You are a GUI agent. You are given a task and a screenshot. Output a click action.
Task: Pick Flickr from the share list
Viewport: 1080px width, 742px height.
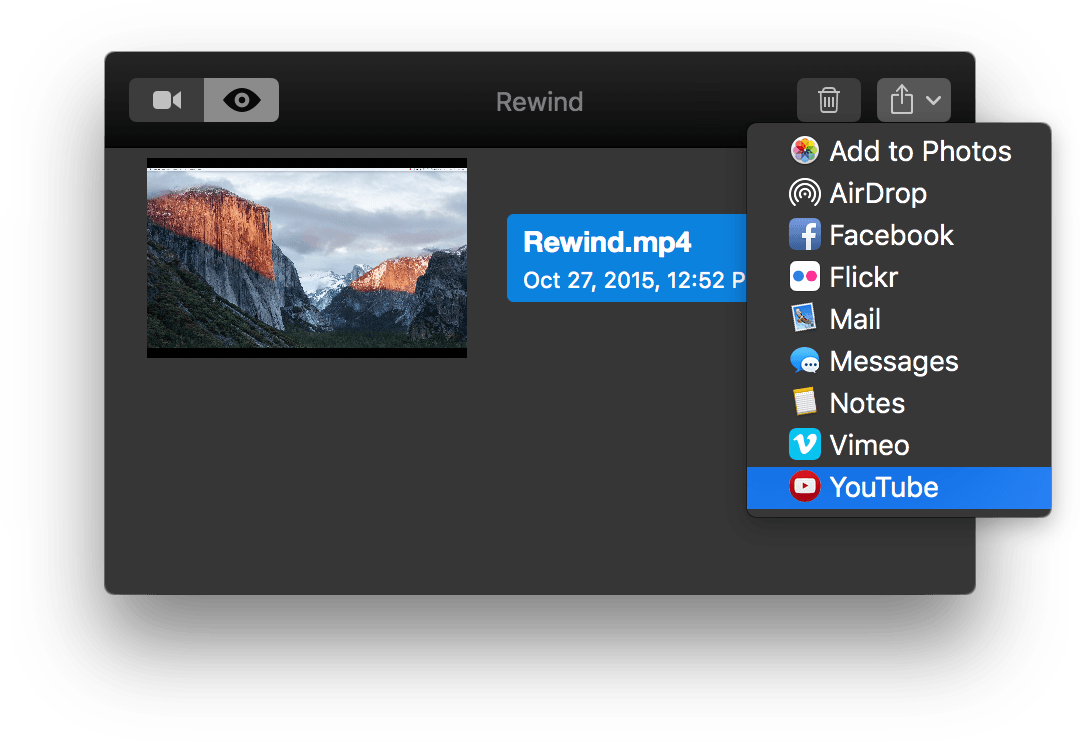click(x=899, y=277)
